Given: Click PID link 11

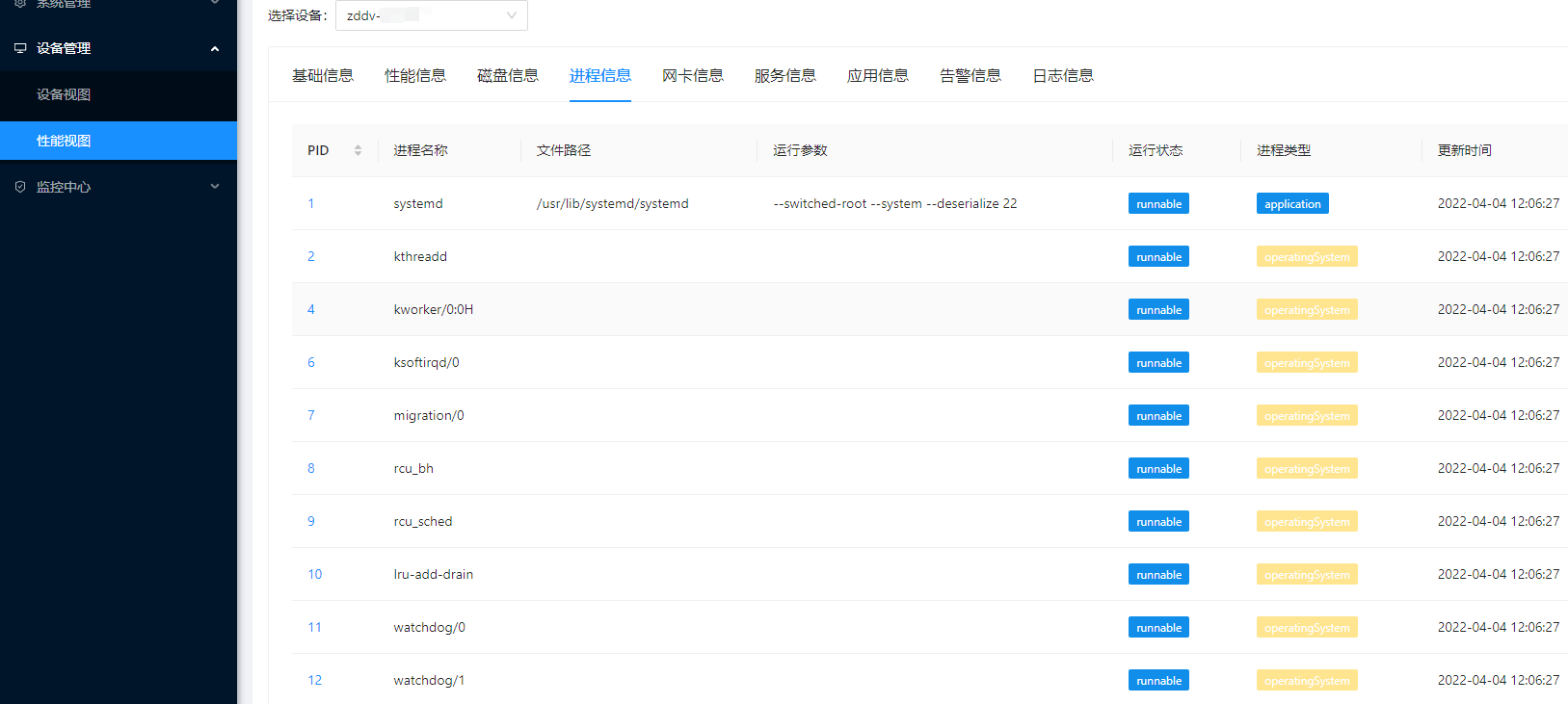Looking at the screenshot, I should pos(315,627).
